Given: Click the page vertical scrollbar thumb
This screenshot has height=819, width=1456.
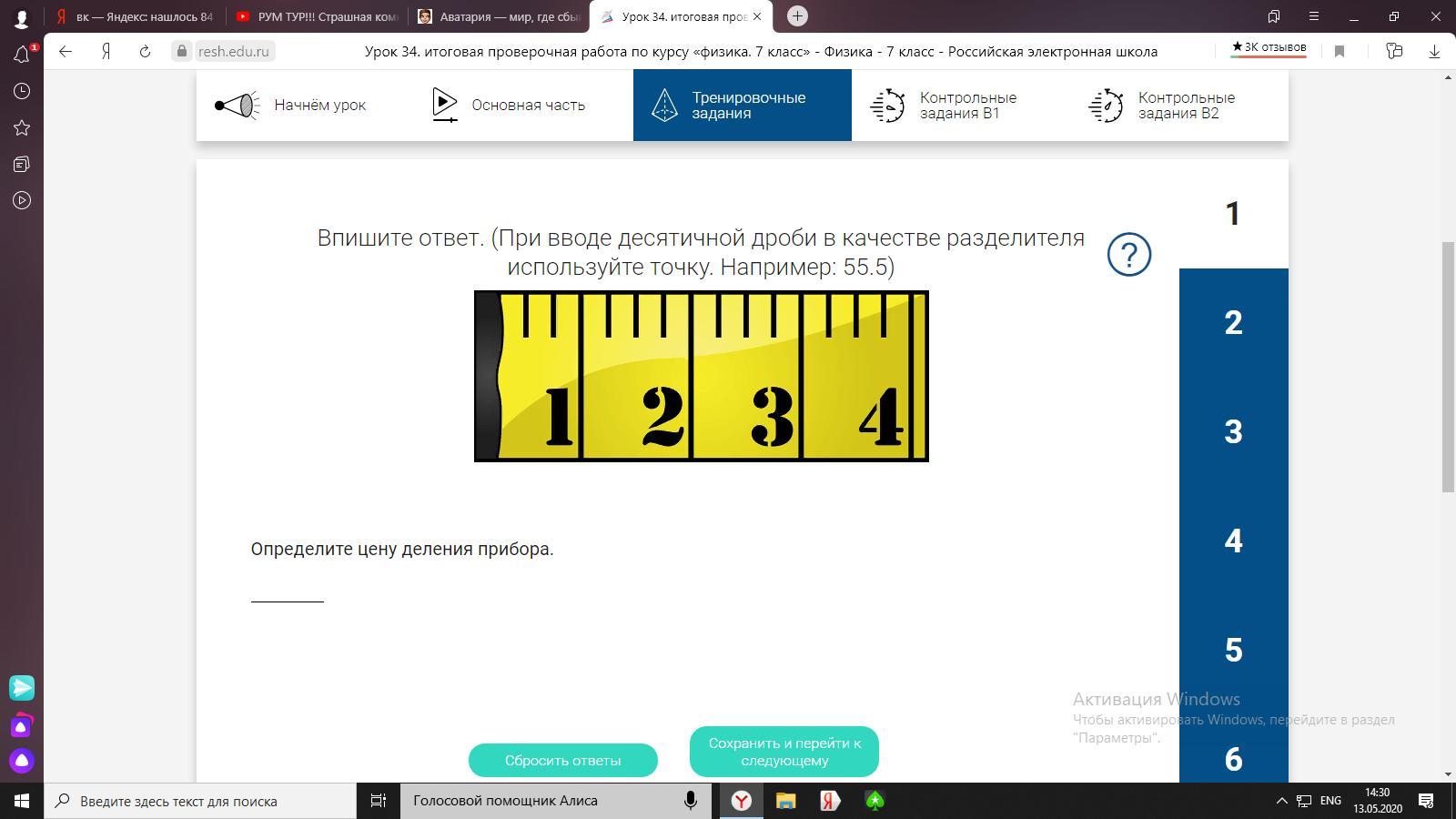Looking at the screenshot, I should pyautogui.click(x=1448, y=368).
